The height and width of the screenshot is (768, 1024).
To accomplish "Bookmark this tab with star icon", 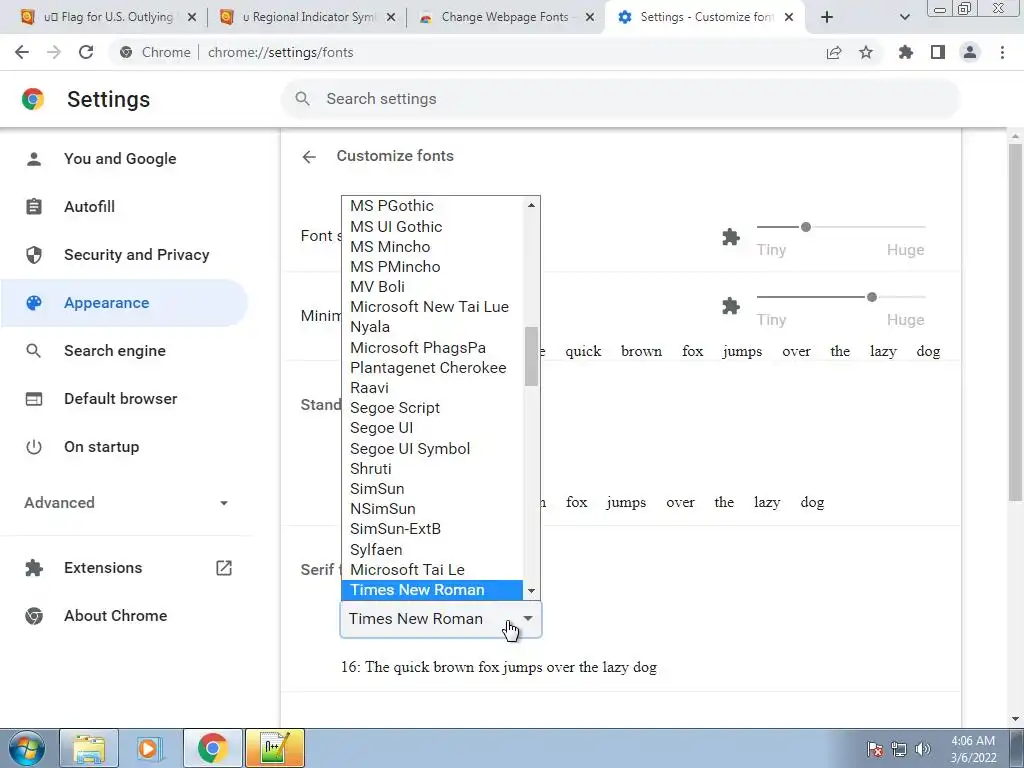I will [x=866, y=52].
